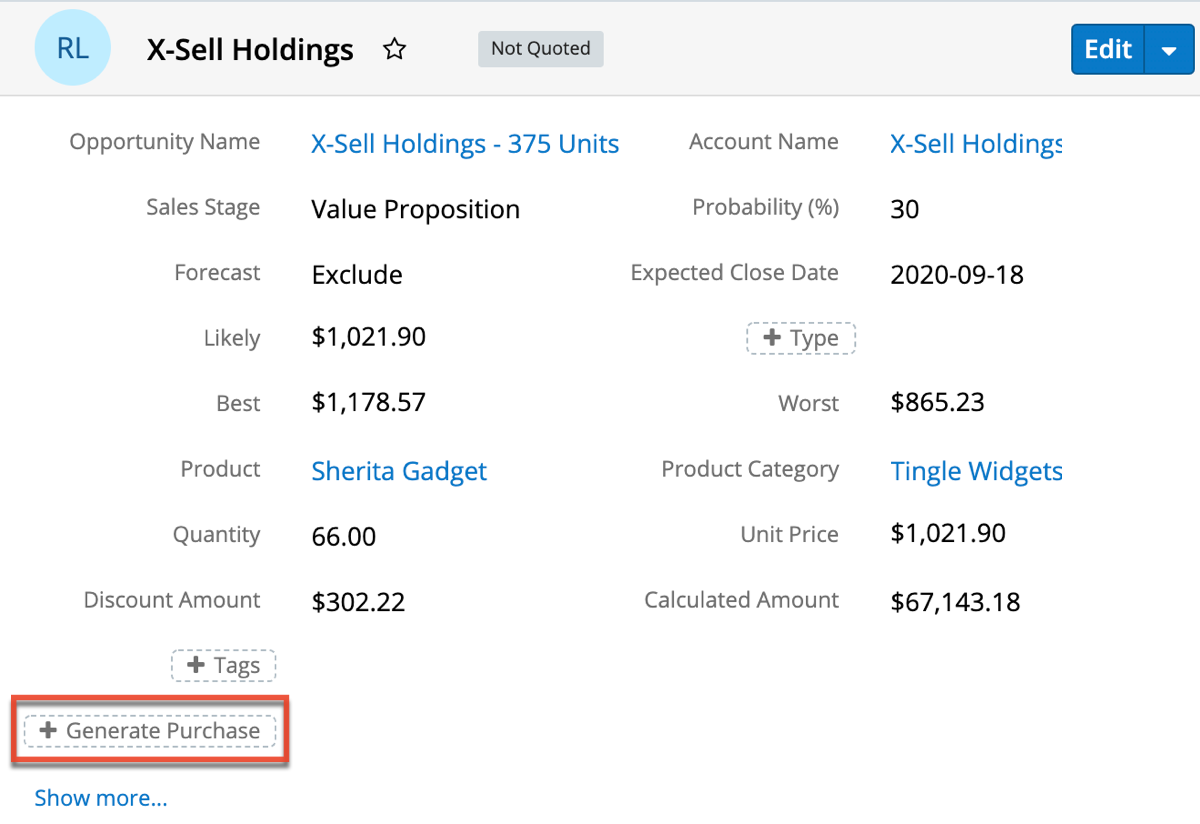1200x824 pixels.
Task: Click the Edit button
Action: (x=1108, y=50)
